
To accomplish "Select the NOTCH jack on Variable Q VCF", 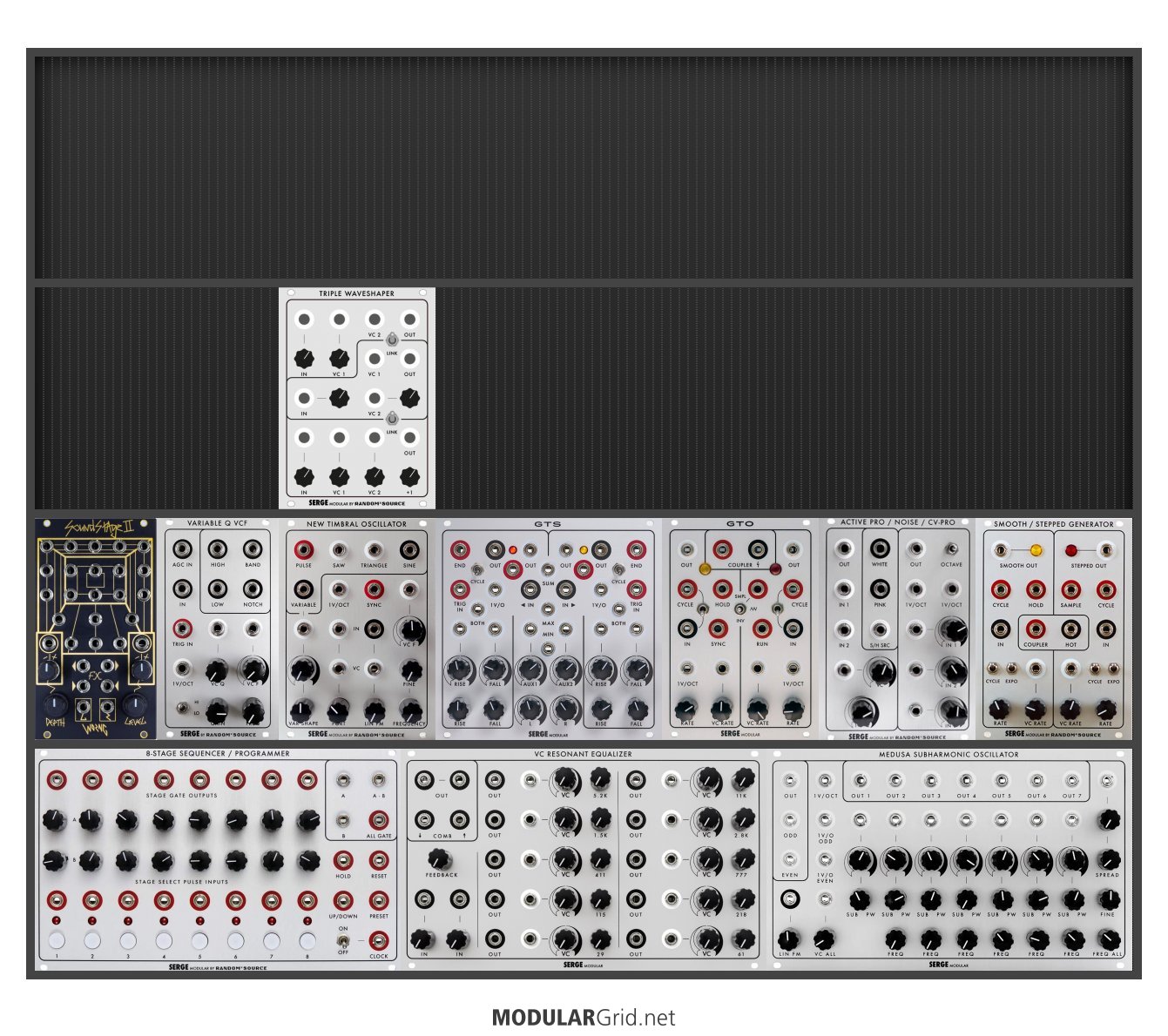I will click(253, 589).
